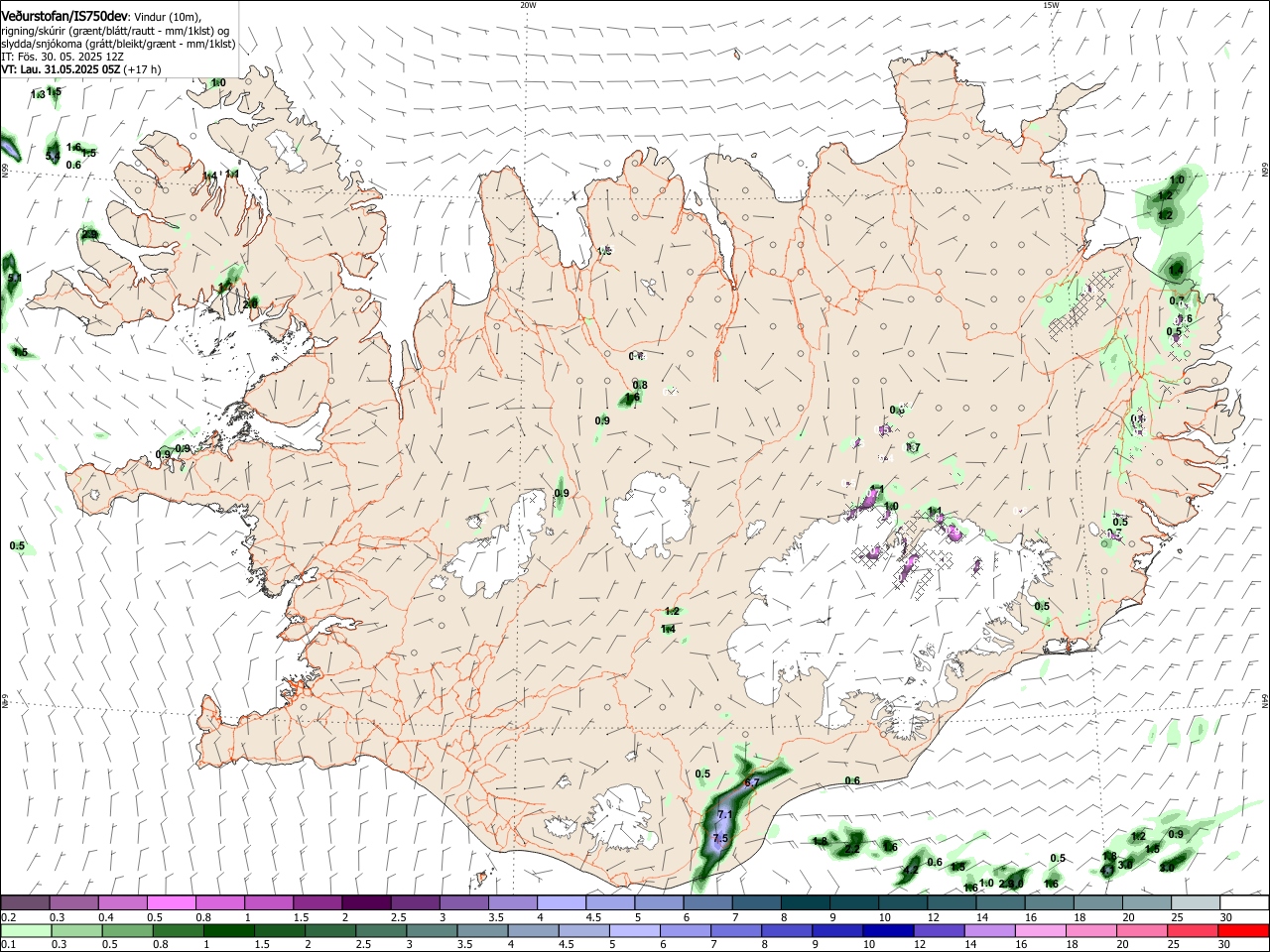Select the IT: Fös. 30. 05. 2025 12Z line
Image resolution: width=1270 pixels, height=952 pixels.
point(62,57)
